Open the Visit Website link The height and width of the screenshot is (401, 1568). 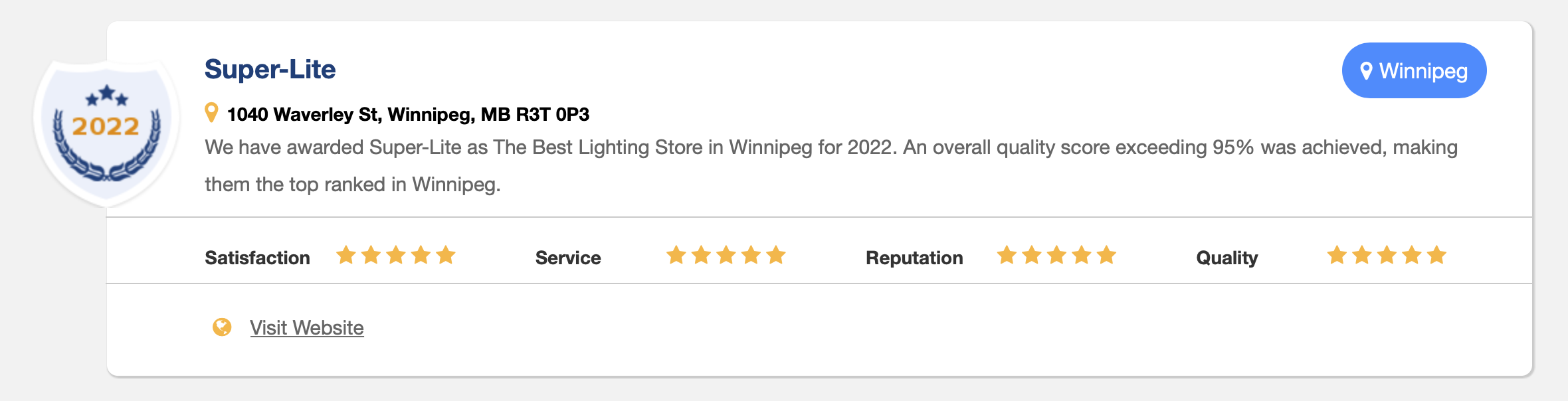[307, 328]
